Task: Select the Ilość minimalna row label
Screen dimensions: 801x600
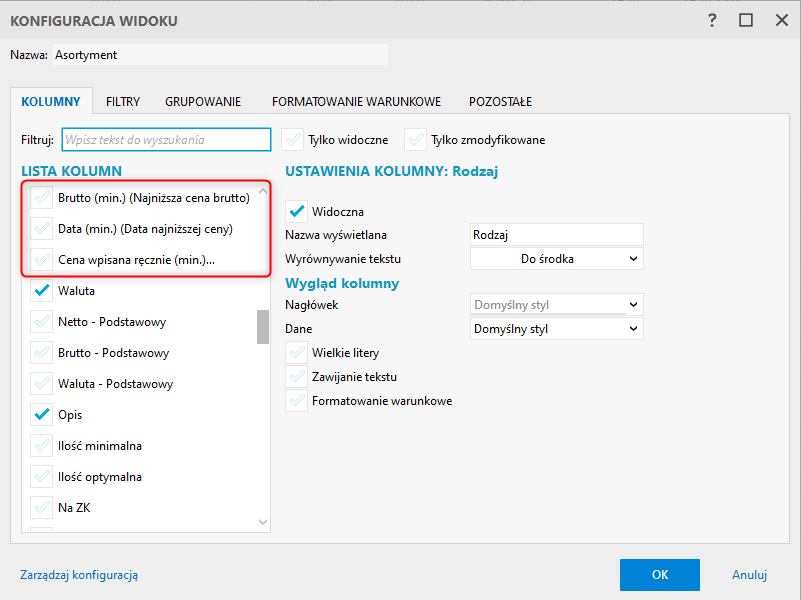Action: tap(100, 446)
